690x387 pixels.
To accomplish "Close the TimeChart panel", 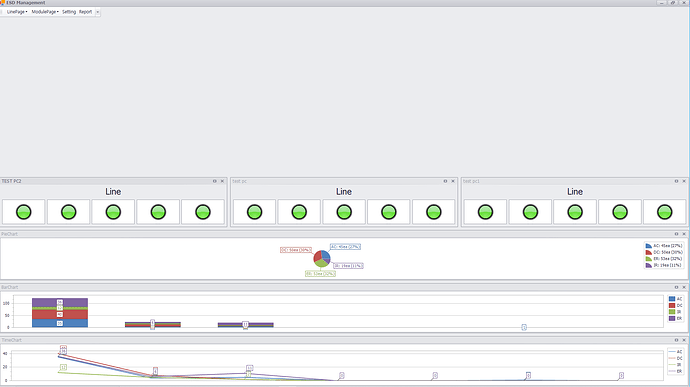I will pos(684,340).
